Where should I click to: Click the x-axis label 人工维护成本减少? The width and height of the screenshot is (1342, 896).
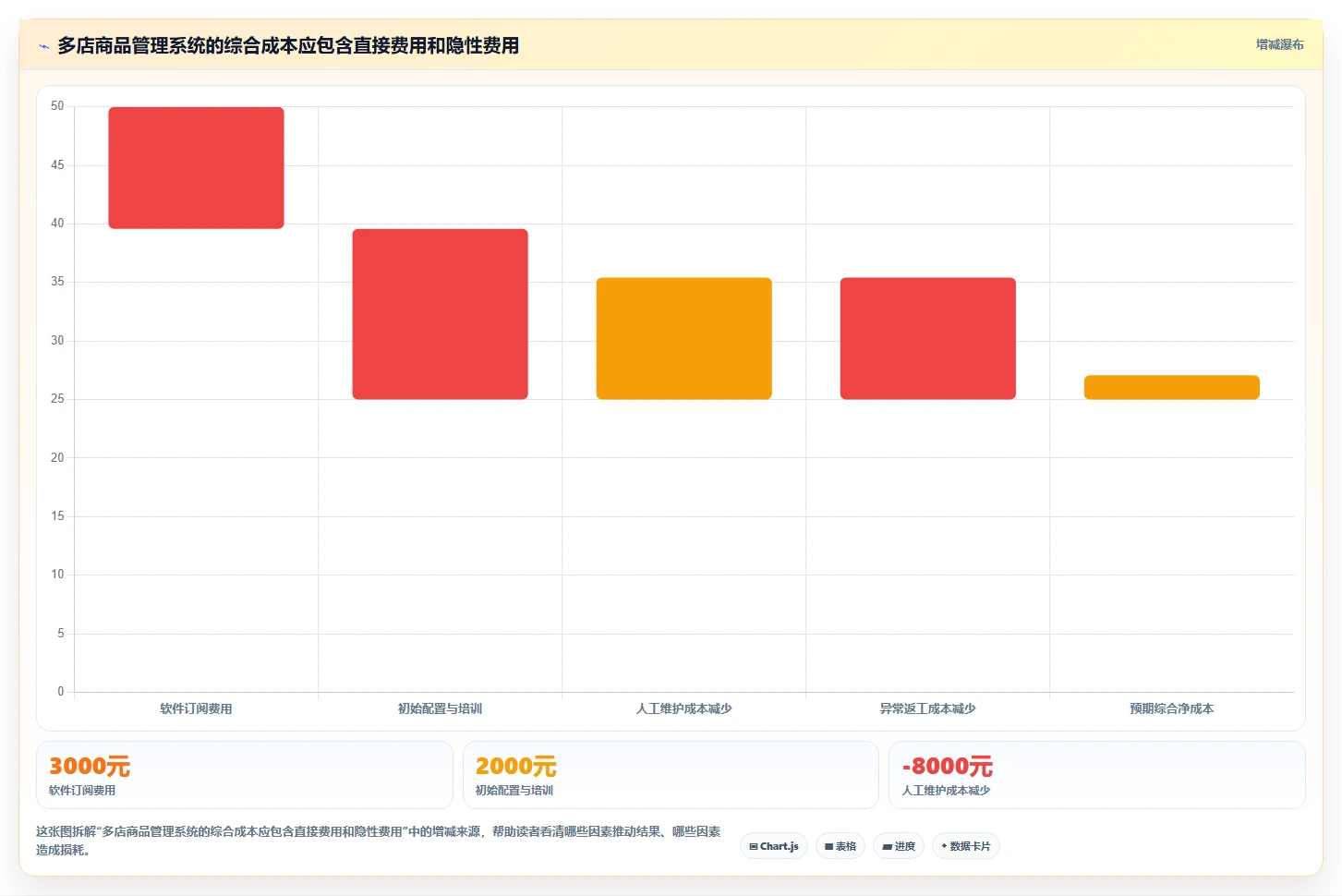[x=683, y=708]
